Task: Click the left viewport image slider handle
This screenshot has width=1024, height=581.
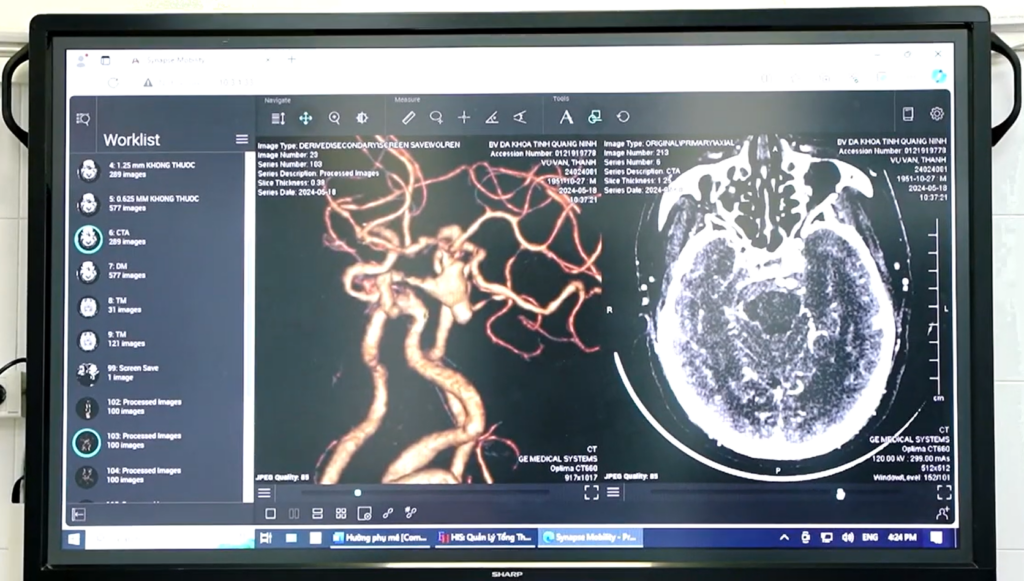Action: (x=357, y=493)
